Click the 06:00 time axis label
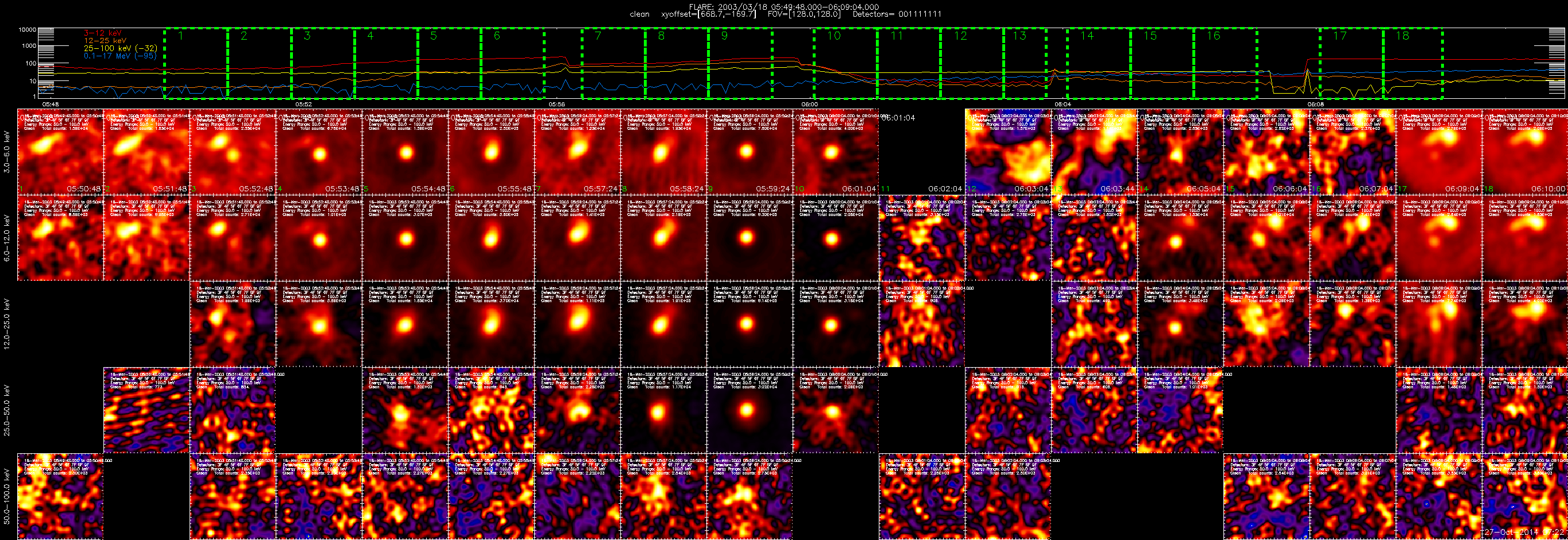Viewport: 1568px width, 540px height. 810,105
